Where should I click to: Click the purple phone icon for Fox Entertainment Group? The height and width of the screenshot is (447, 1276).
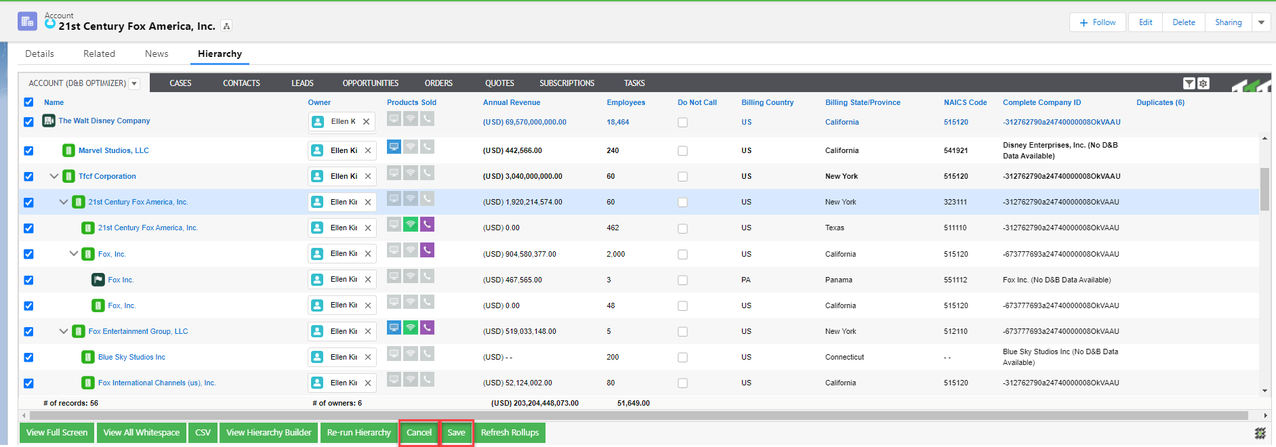428,327
